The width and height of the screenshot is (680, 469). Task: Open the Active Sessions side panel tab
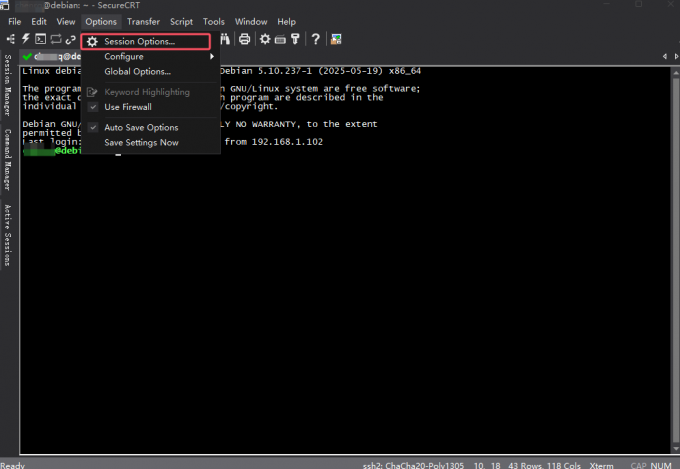7,235
